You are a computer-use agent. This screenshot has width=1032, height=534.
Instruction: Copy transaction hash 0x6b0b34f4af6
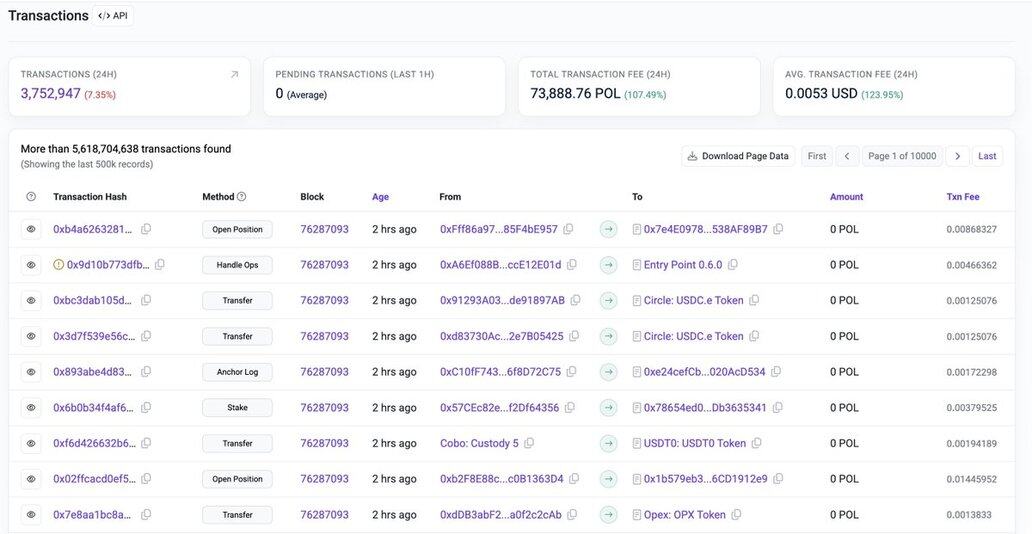[x=146, y=408]
